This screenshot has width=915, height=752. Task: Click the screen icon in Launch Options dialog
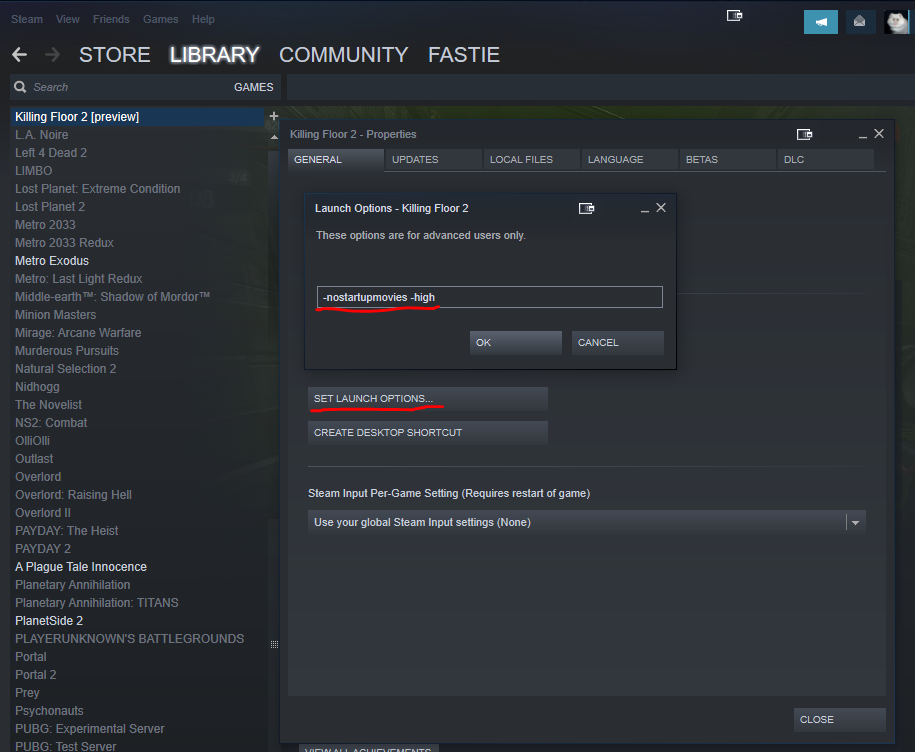click(586, 208)
